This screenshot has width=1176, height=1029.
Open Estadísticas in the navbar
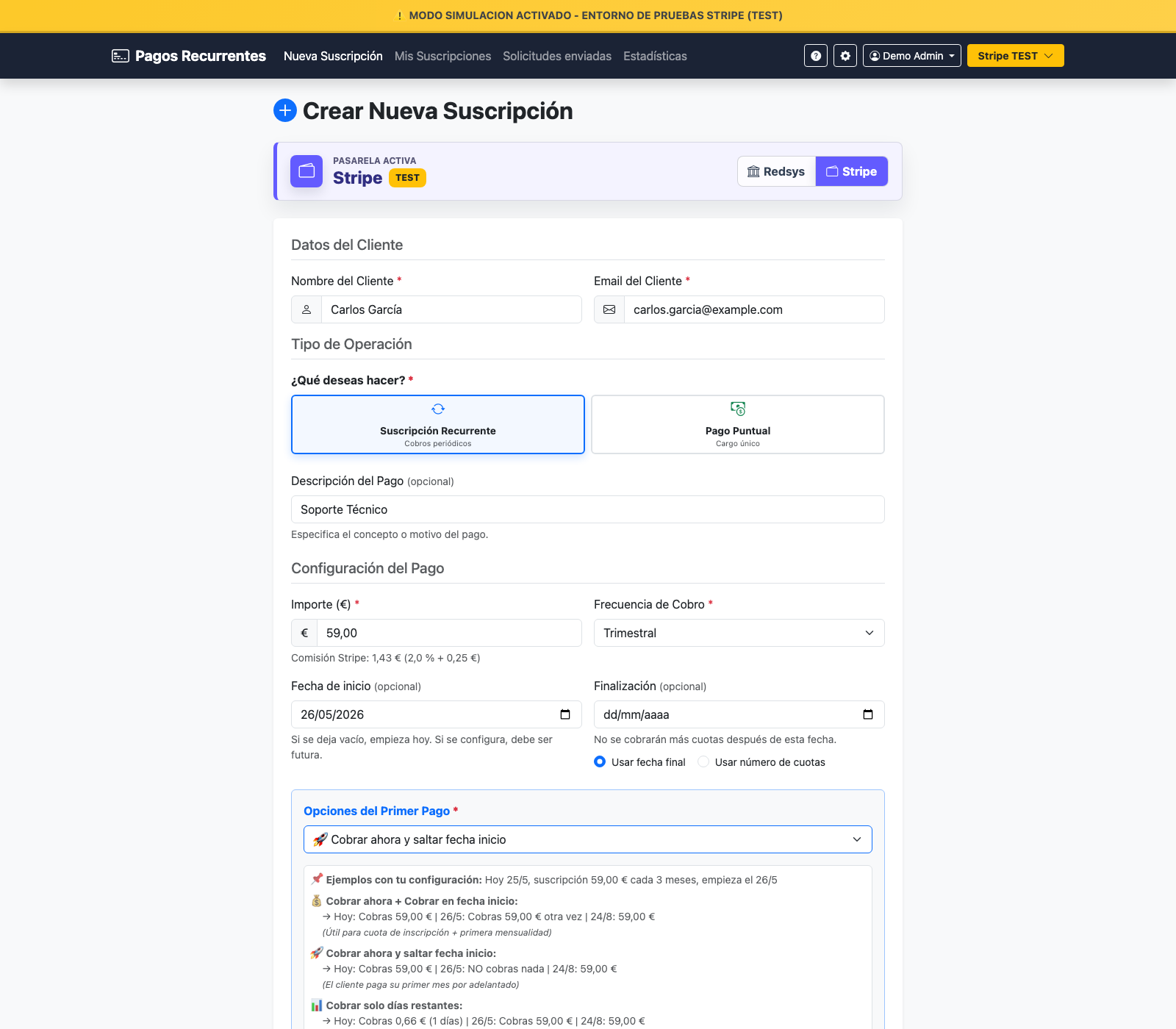pyautogui.click(x=655, y=56)
